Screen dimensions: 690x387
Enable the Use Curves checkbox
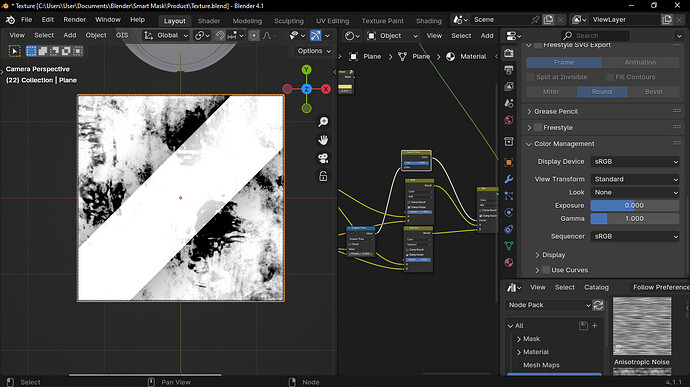(546, 270)
